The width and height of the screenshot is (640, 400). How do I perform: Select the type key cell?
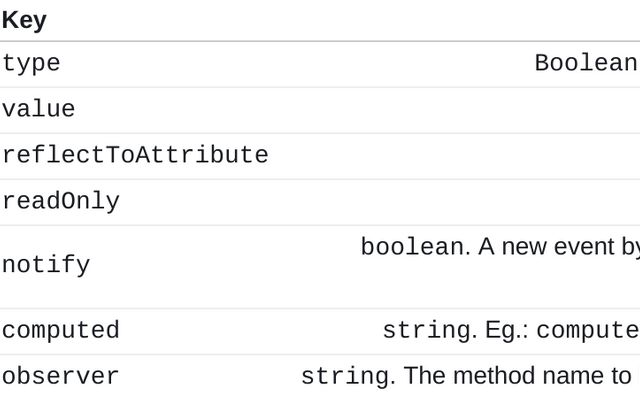click(x=31, y=64)
